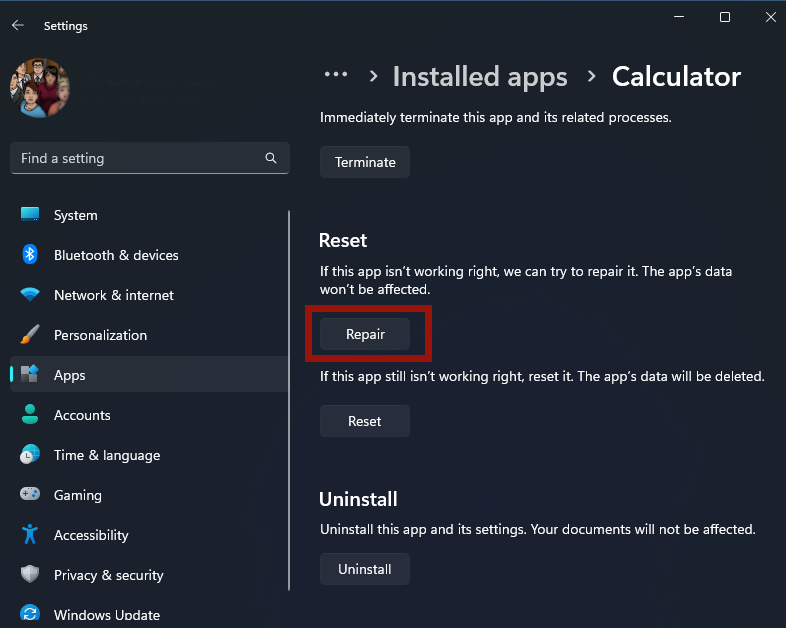Click the search magnifier icon

tap(271, 158)
